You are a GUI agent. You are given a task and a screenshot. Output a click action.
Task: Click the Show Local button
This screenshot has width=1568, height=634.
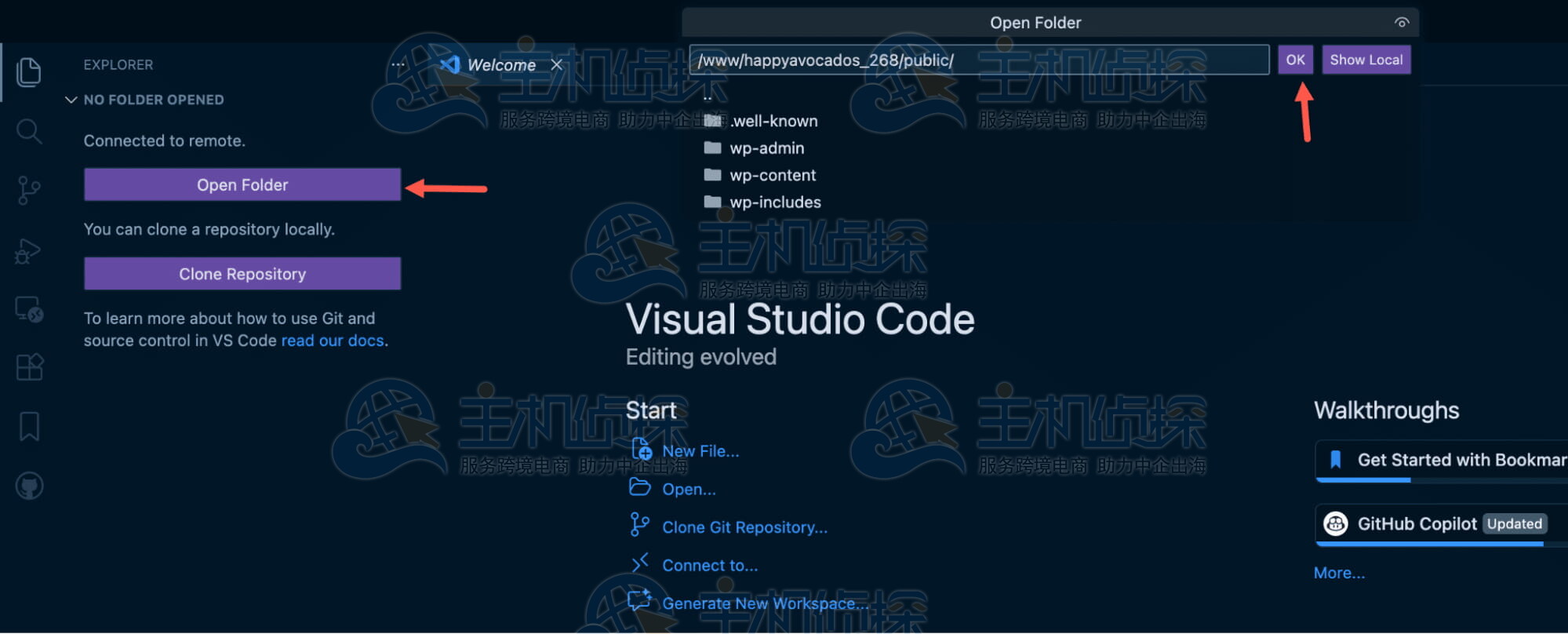[1366, 60]
